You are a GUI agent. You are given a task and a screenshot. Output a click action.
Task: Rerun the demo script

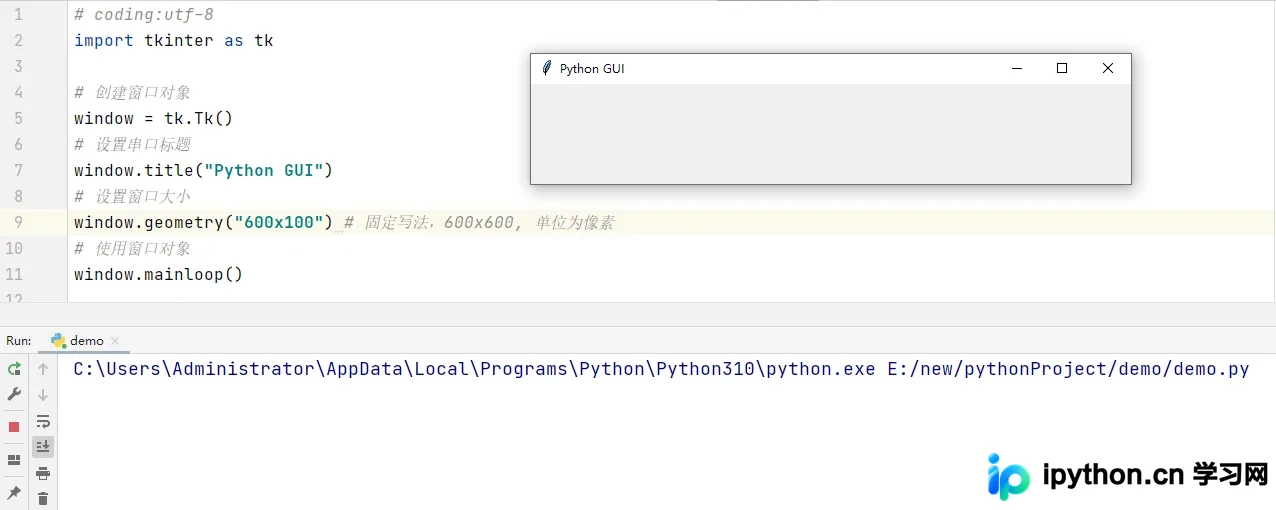14,369
